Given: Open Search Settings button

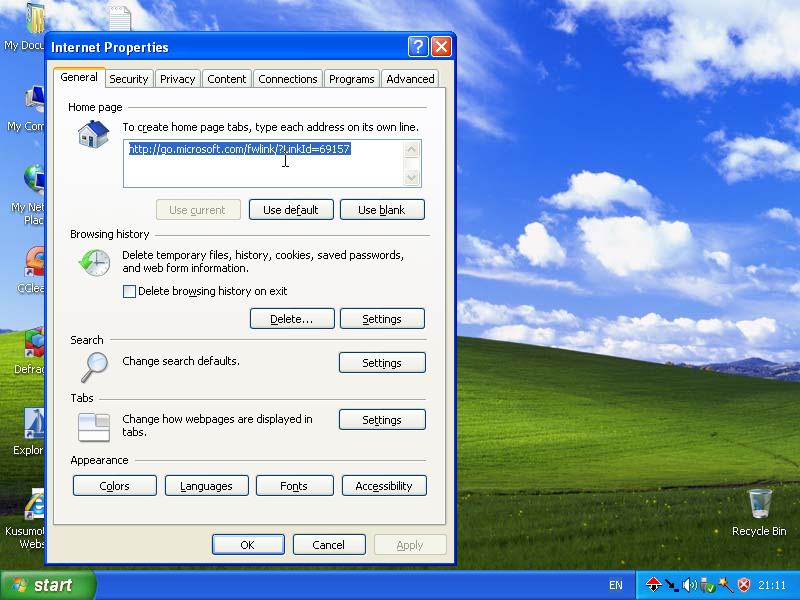Looking at the screenshot, I should (x=382, y=363).
